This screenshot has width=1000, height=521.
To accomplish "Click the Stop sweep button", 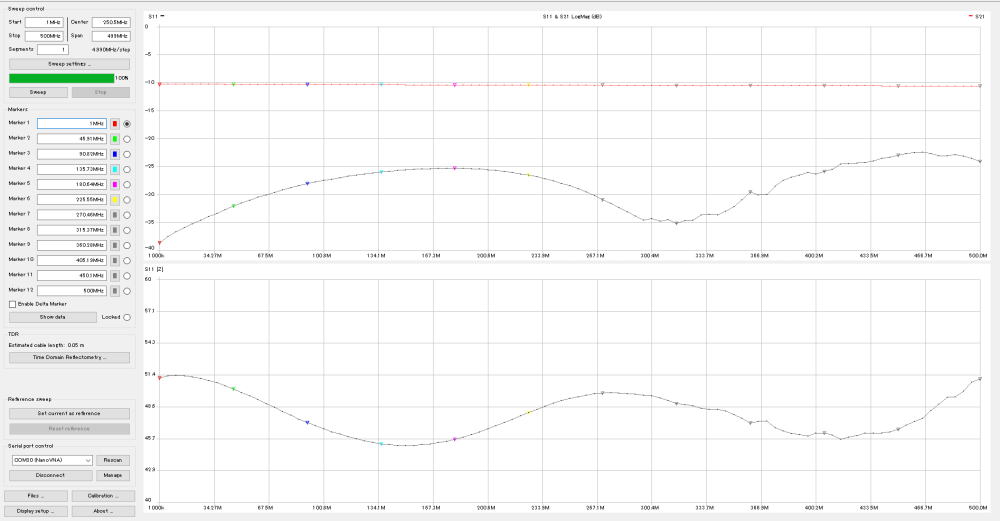I will pos(101,92).
